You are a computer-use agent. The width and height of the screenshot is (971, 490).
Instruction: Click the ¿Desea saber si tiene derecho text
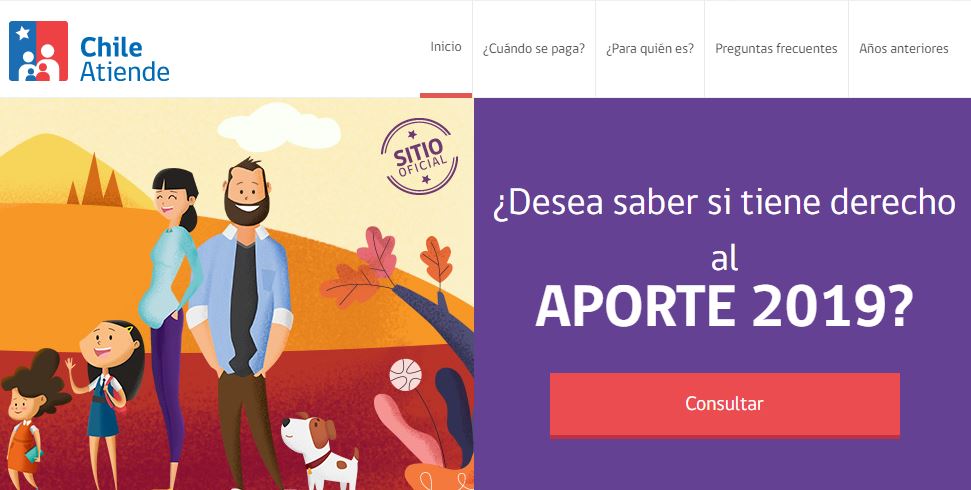point(724,203)
